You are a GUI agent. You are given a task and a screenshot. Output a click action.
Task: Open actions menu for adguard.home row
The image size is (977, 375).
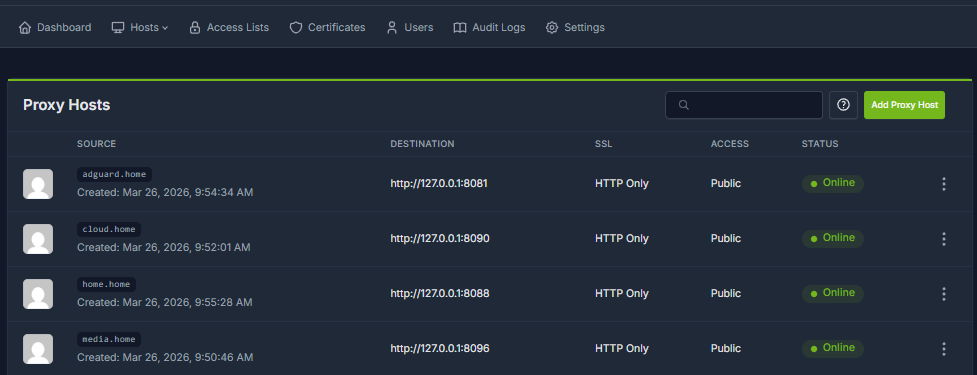943,184
